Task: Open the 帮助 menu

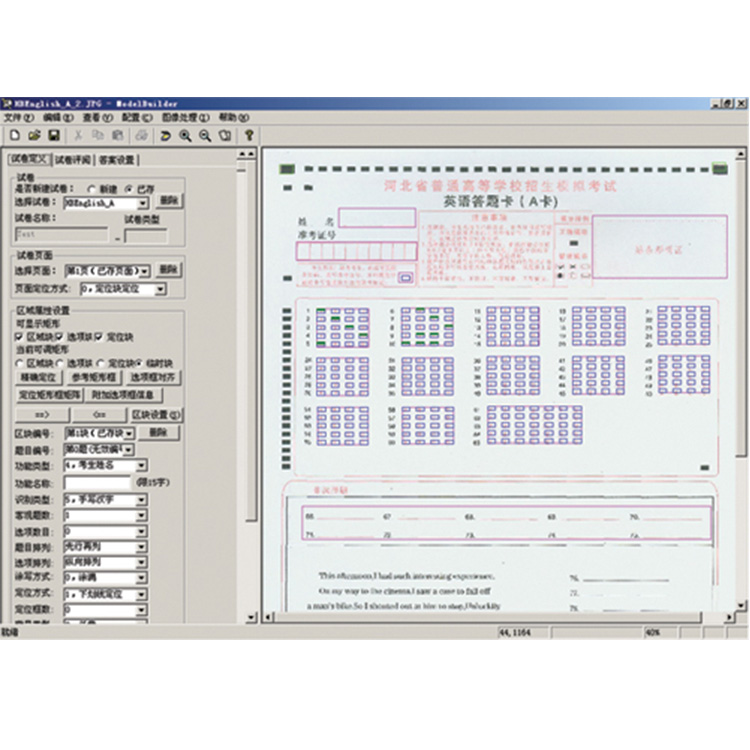Action: 234,117
